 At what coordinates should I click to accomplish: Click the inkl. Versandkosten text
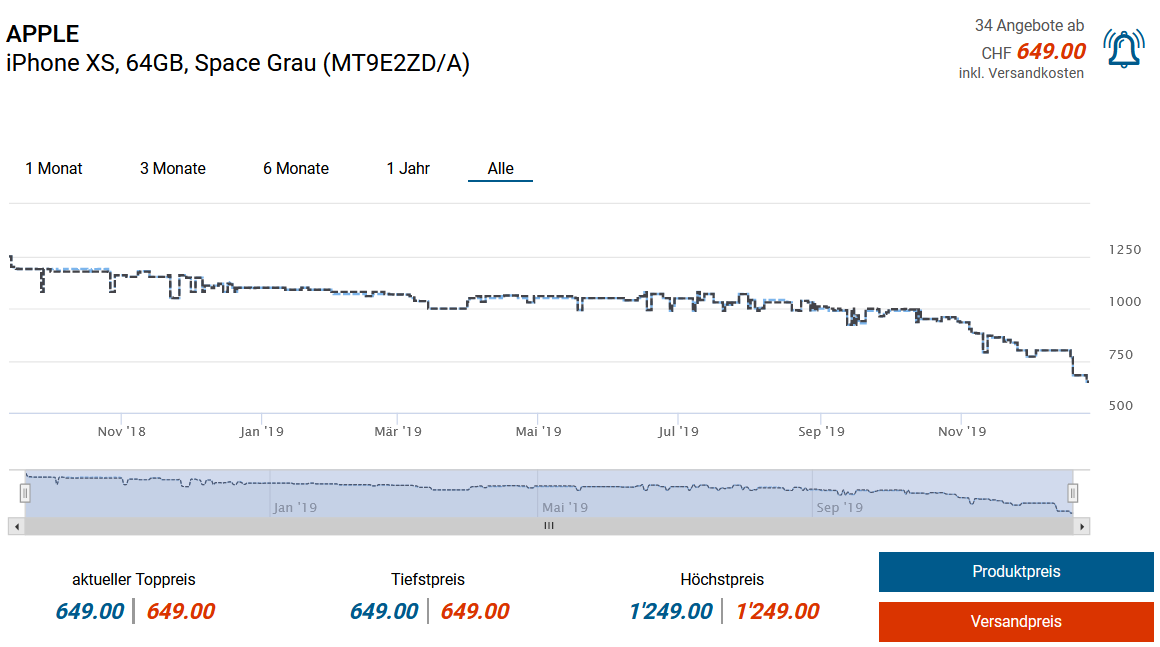click(1021, 73)
